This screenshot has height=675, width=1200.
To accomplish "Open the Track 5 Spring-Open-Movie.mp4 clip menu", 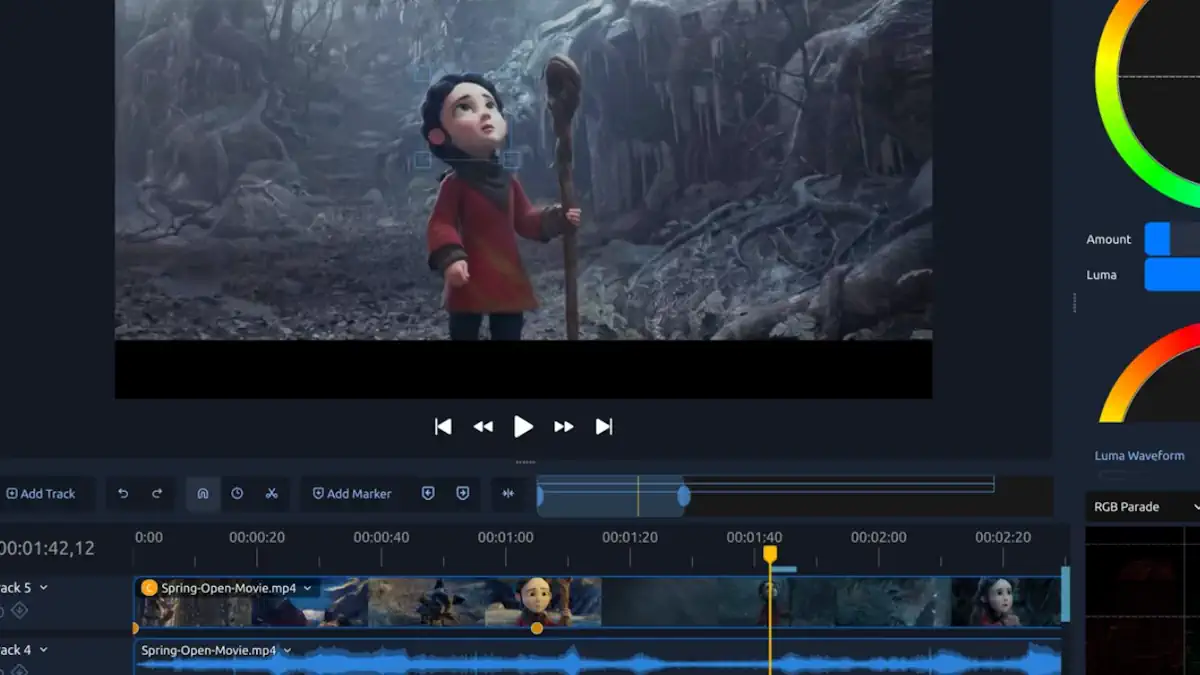I will pyautogui.click(x=308, y=589).
